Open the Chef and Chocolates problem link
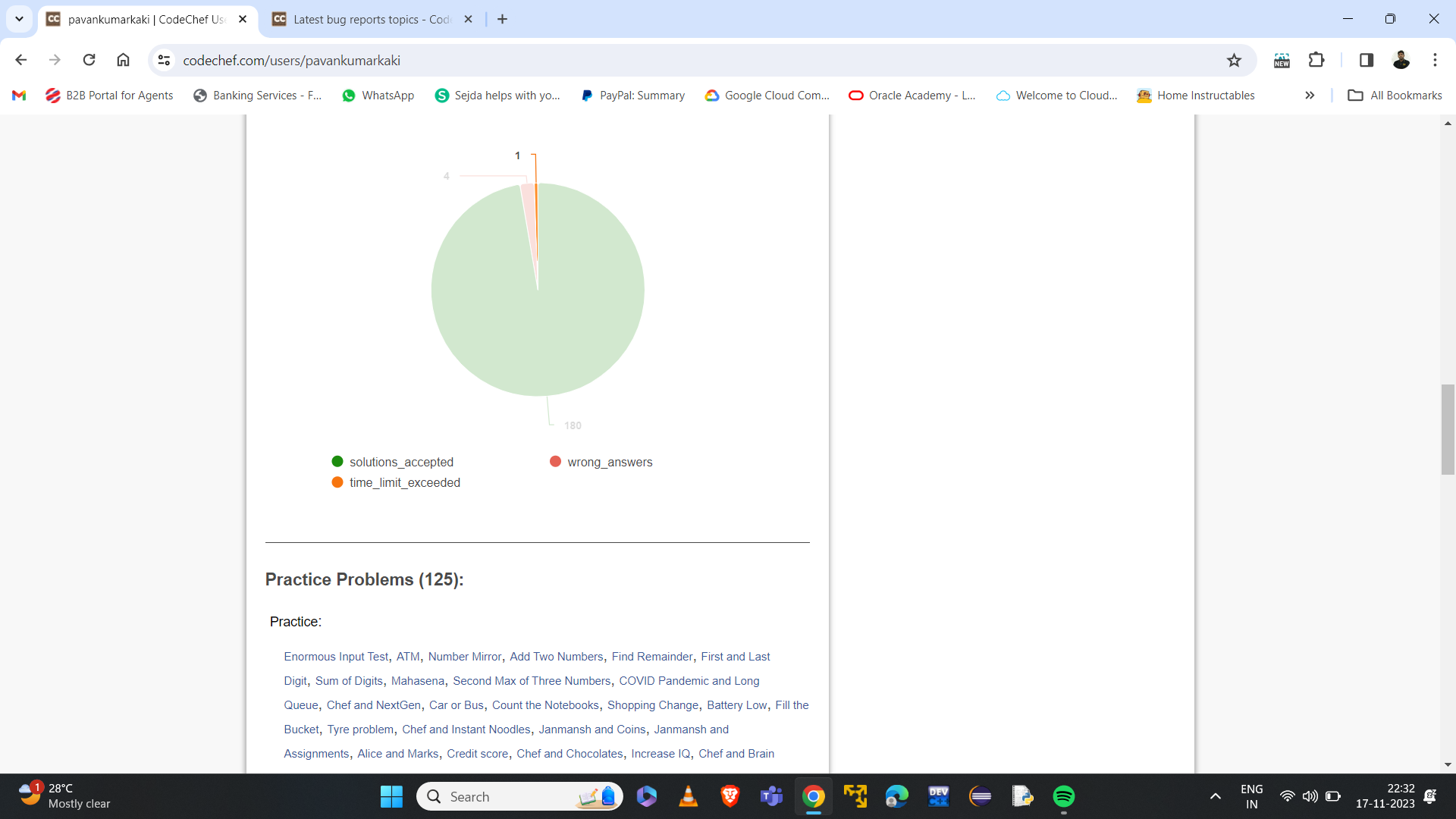The height and width of the screenshot is (819, 1456). [570, 754]
